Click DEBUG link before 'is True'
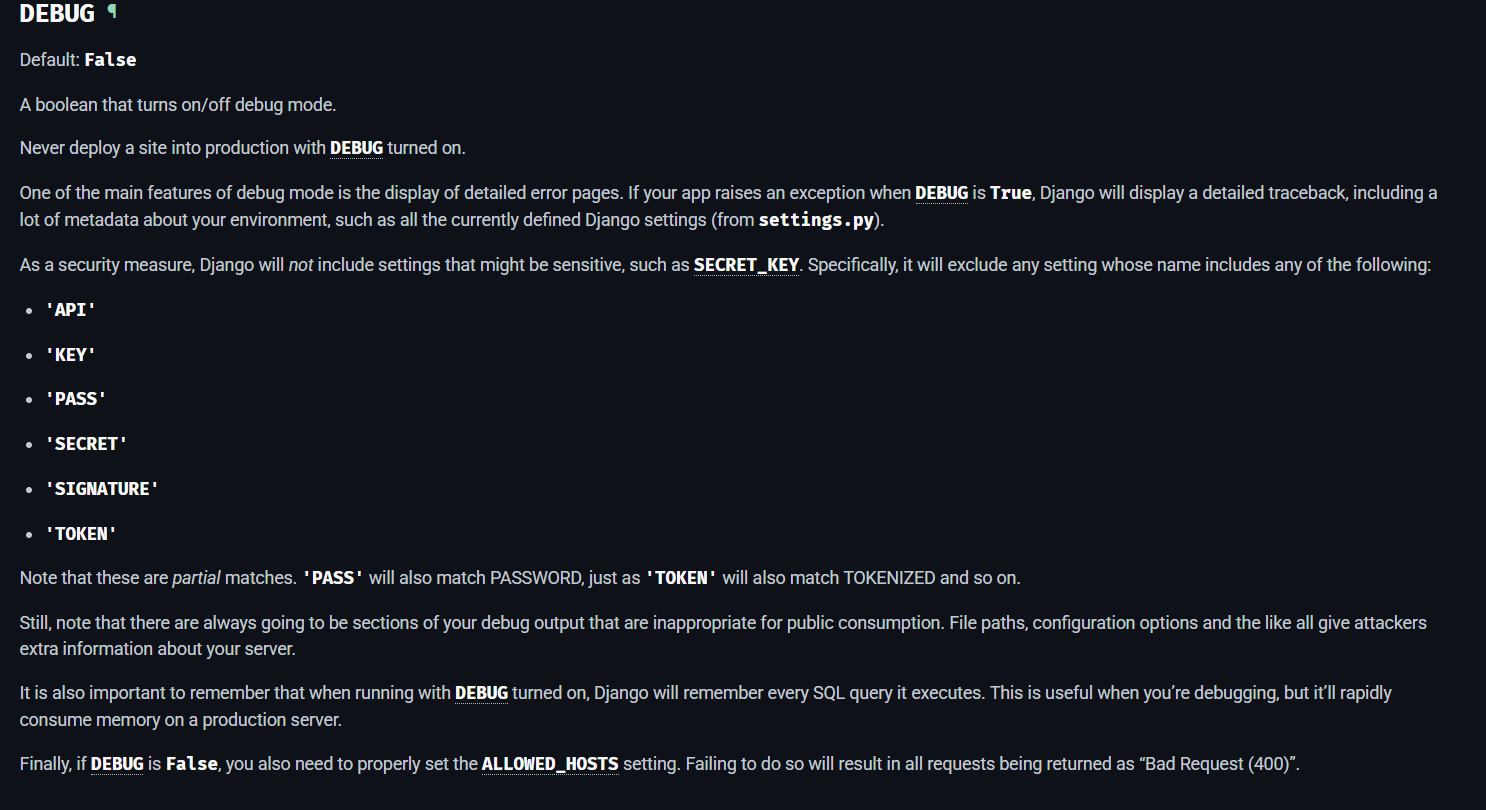 941,193
